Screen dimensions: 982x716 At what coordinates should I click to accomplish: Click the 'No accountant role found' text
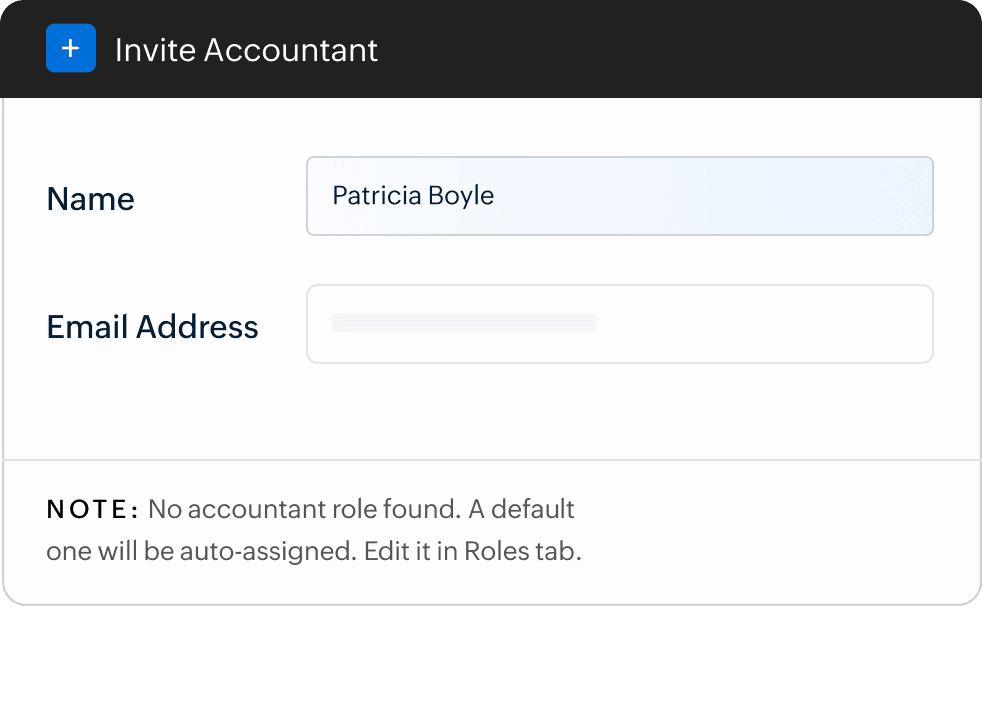point(304,510)
